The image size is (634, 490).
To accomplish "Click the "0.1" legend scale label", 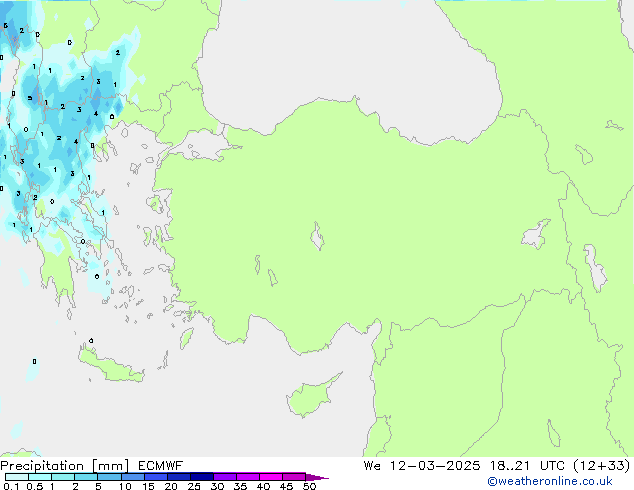I will 11,486.
